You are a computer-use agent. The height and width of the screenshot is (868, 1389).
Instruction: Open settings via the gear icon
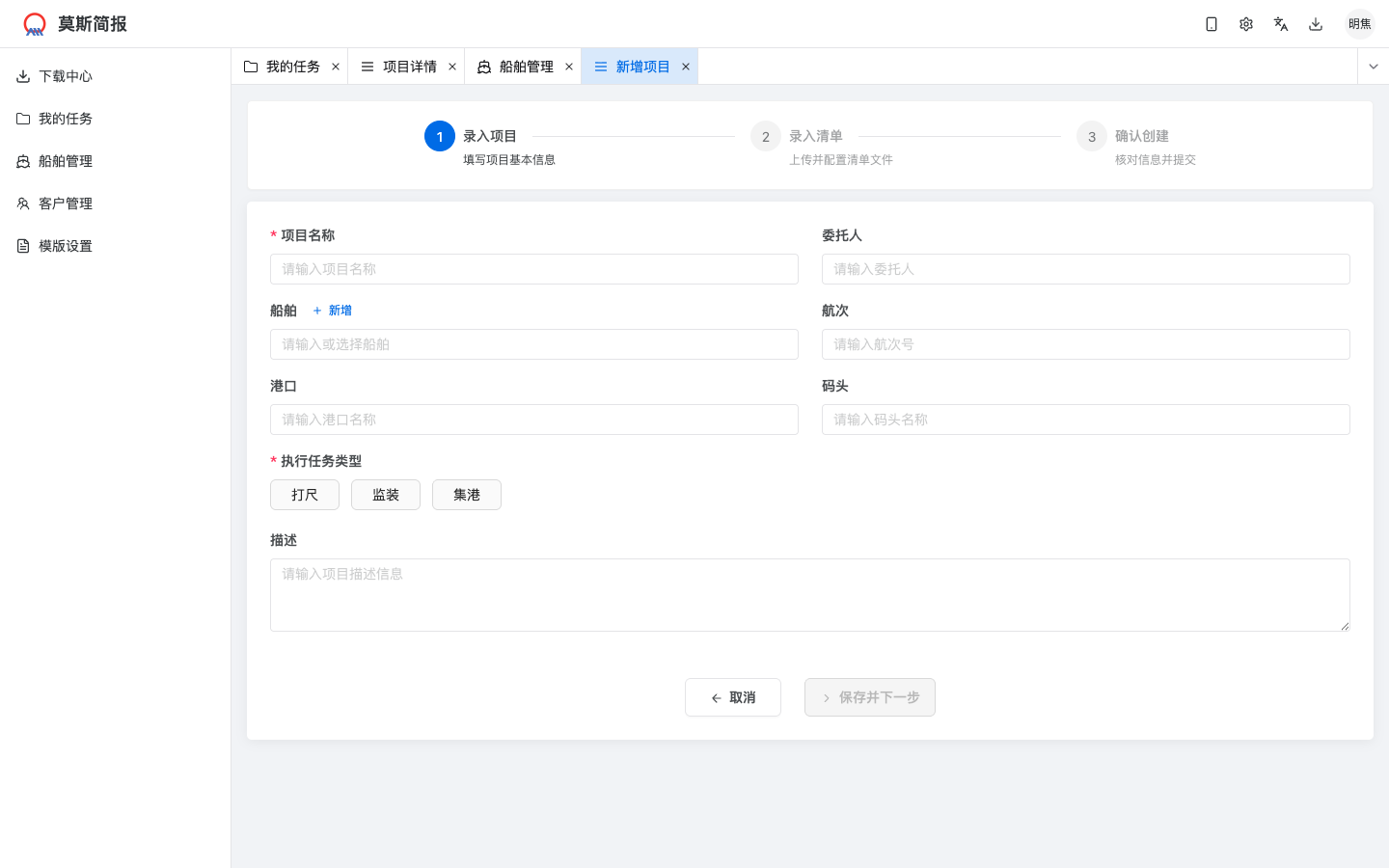1246,24
